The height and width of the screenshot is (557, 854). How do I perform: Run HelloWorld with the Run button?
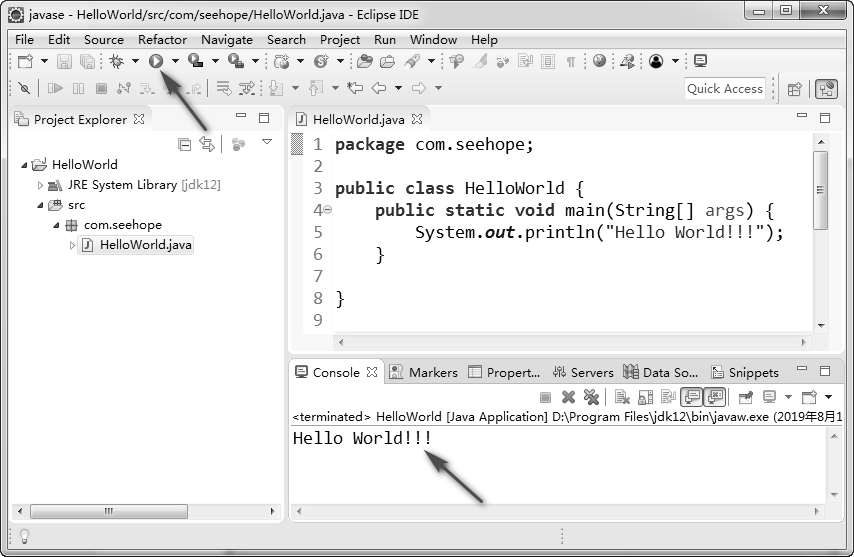coord(156,61)
